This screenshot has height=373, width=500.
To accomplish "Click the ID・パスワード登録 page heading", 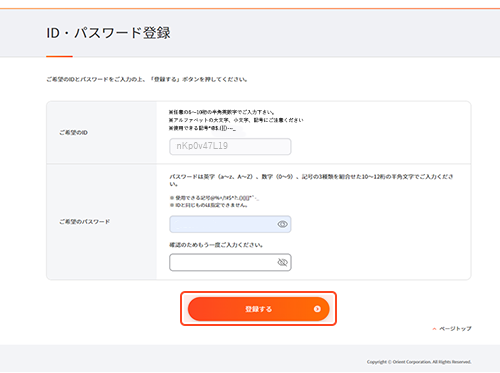I will (108, 33).
